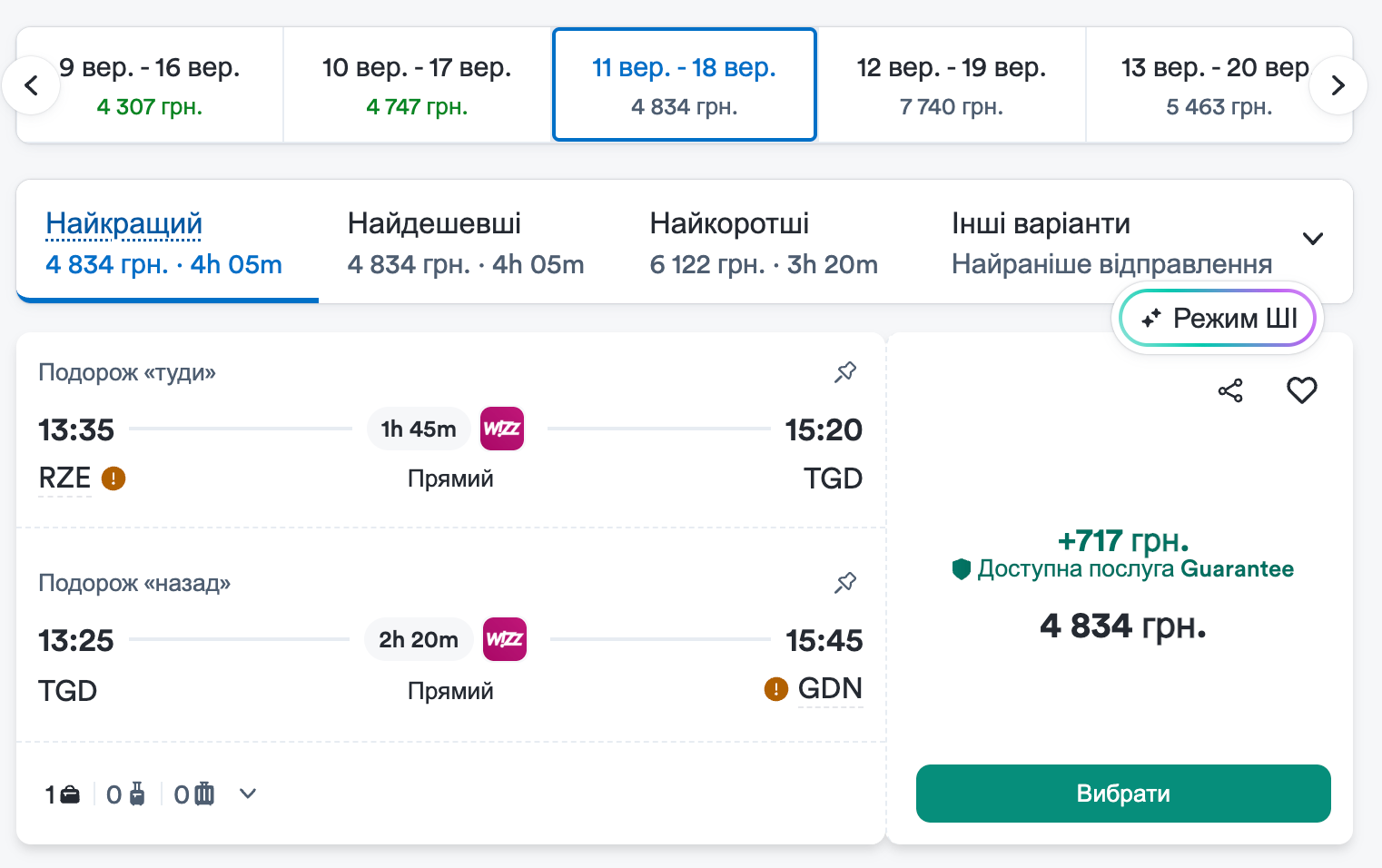Screen dimensions: 1382x868
Task: Select the 12 вер. - 19 вер. date option
Action: [952, 85]
